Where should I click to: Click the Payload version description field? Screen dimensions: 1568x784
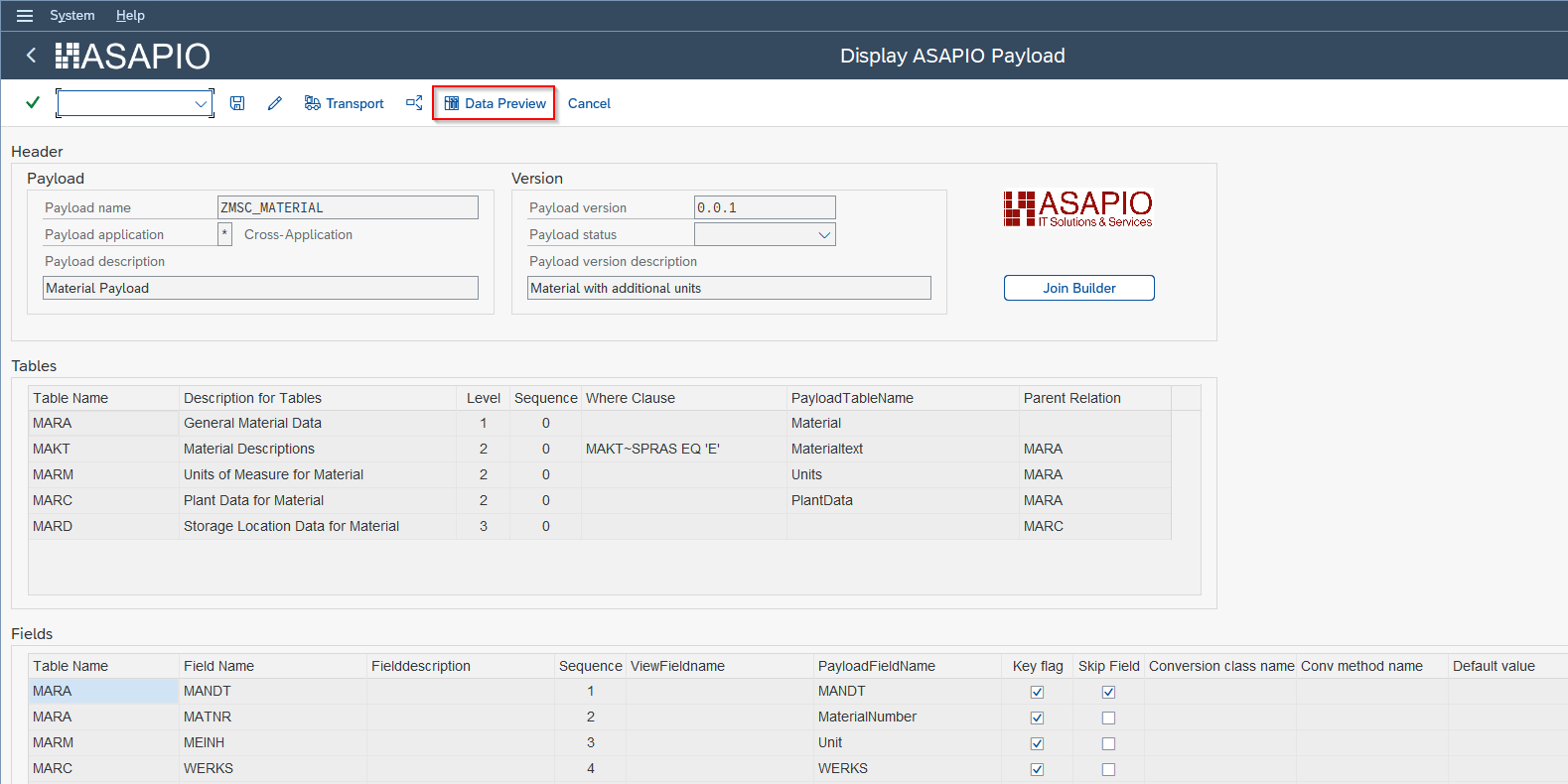click(x=729, y=288)
